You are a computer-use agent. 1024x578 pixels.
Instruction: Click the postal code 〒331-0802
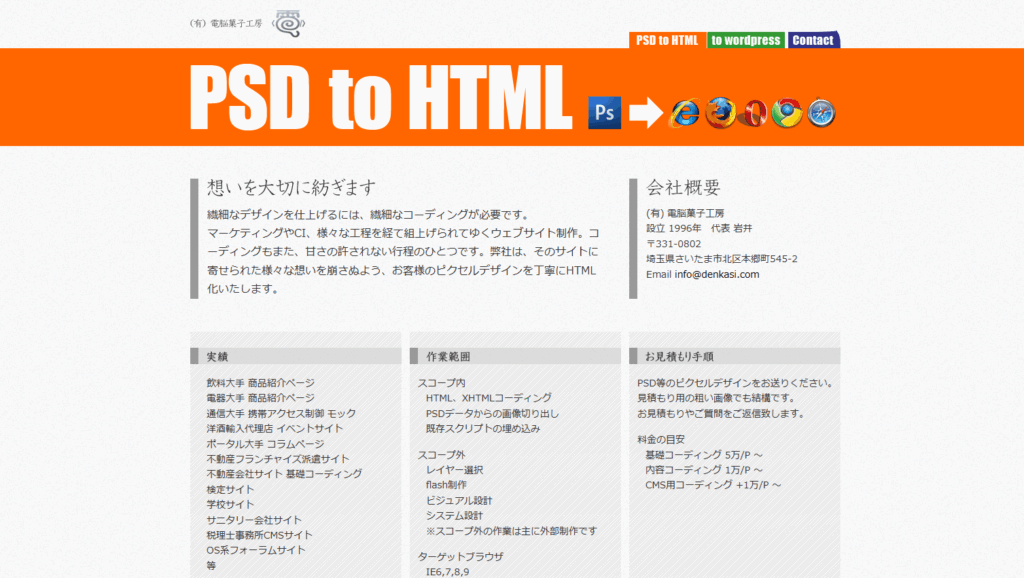(x=673, y=244)
